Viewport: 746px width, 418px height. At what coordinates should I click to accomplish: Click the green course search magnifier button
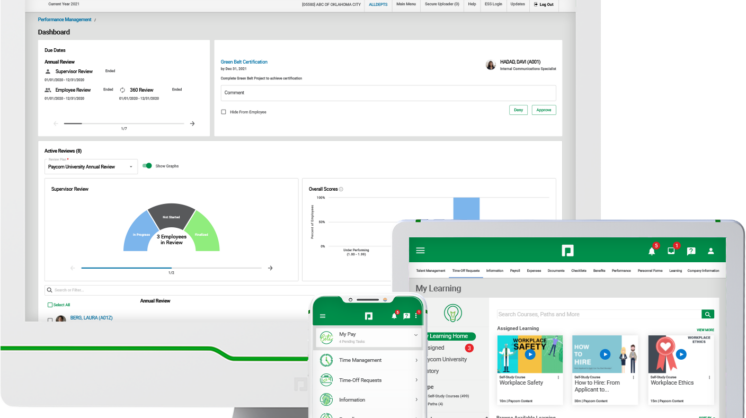point(708,314)
